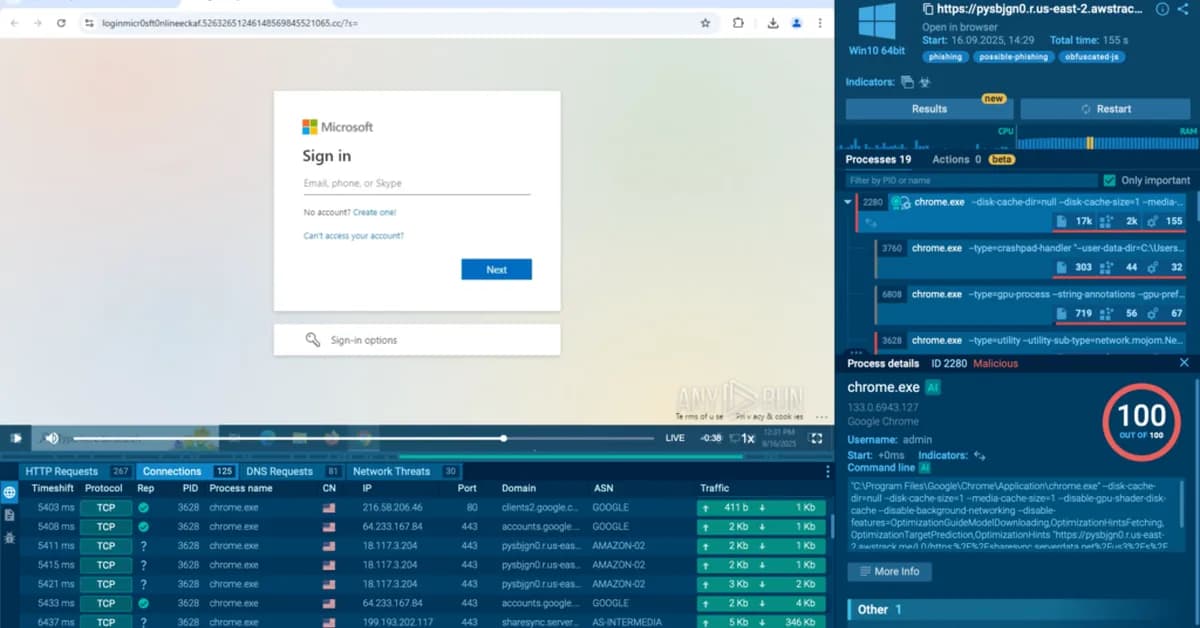Reload the phishing page in Chrome
The image size is (1200, 628).
pos(61,23)
